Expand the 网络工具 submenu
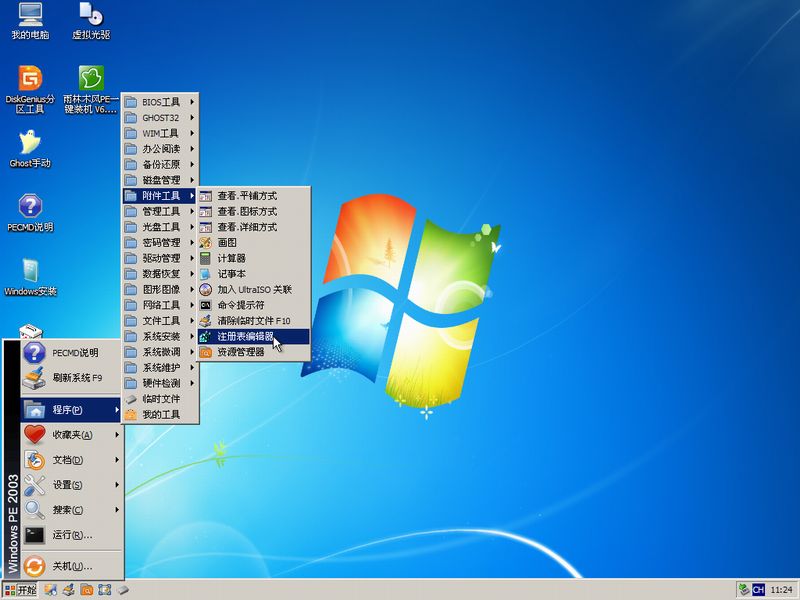This screenshot has width=800, height=600. tap(160, 305)
